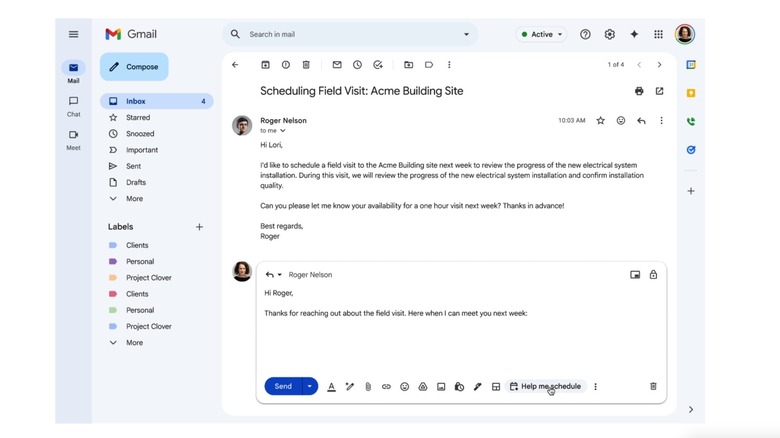Toggle text formatting options

331,387
